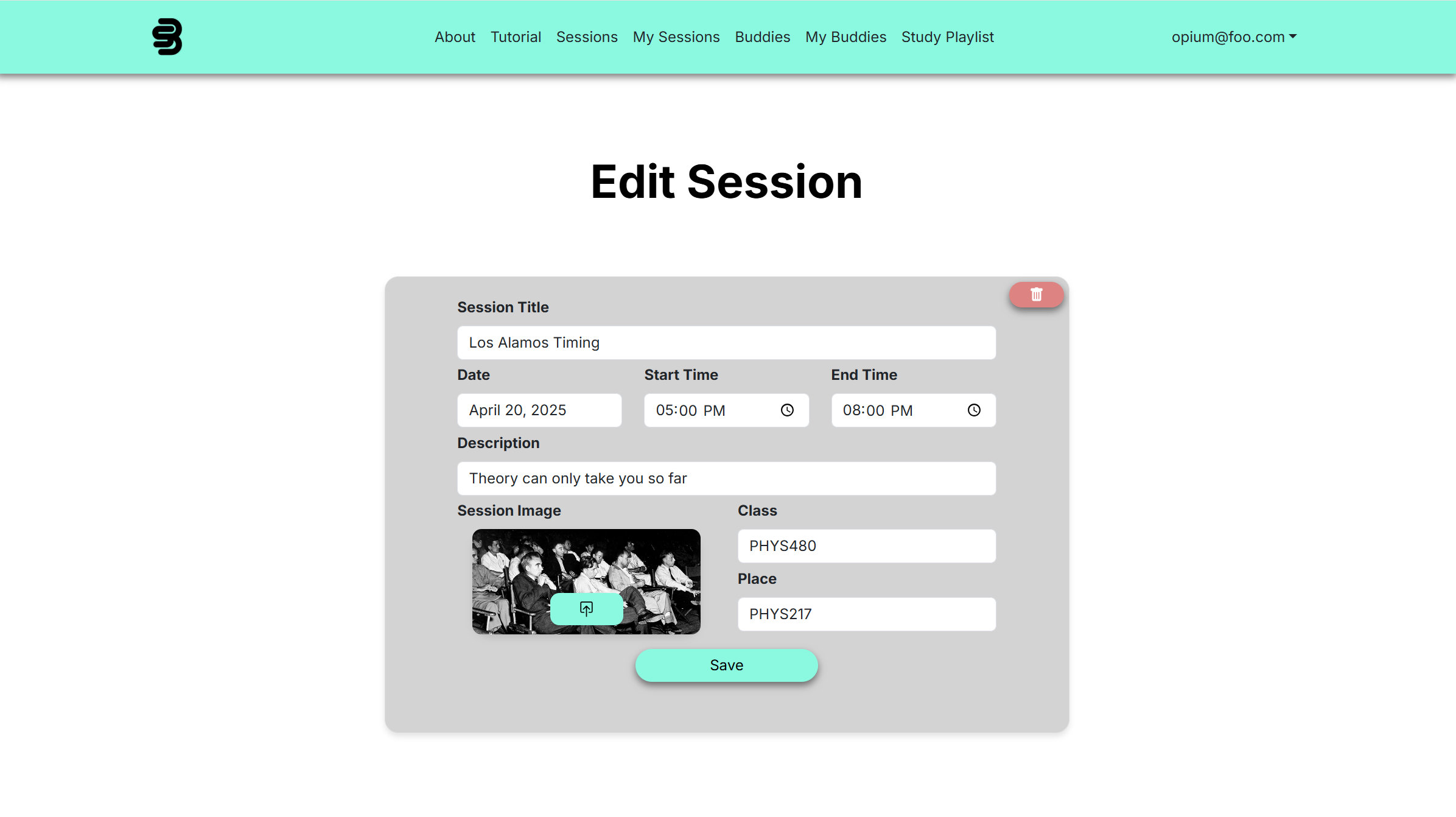Select the My Sessions tab in navbar
This screenshot has width=1456, height=817.
point(676,37)
